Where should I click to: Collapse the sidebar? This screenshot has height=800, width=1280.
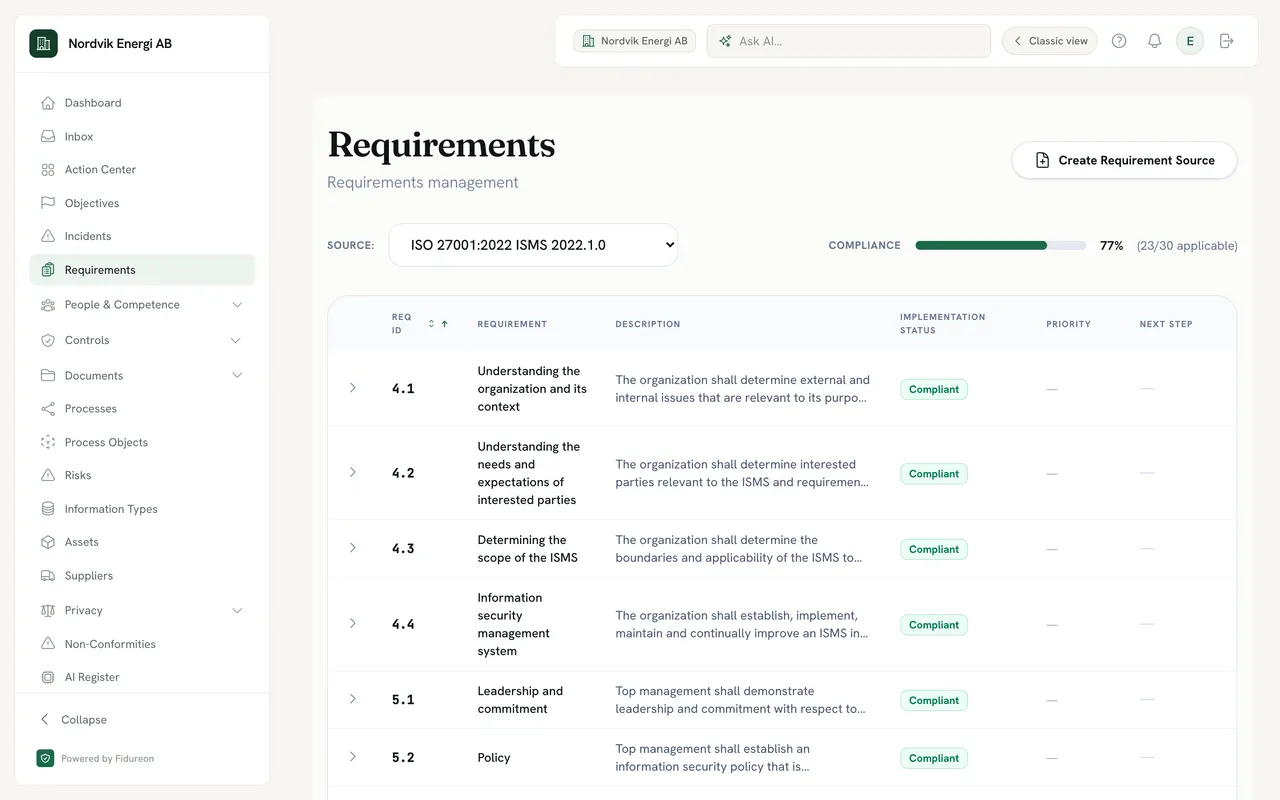tap(74, 720)
